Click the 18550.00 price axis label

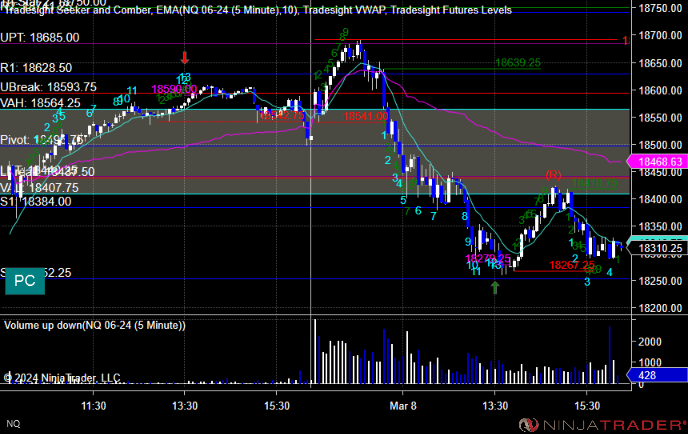(x=660, y=117)
